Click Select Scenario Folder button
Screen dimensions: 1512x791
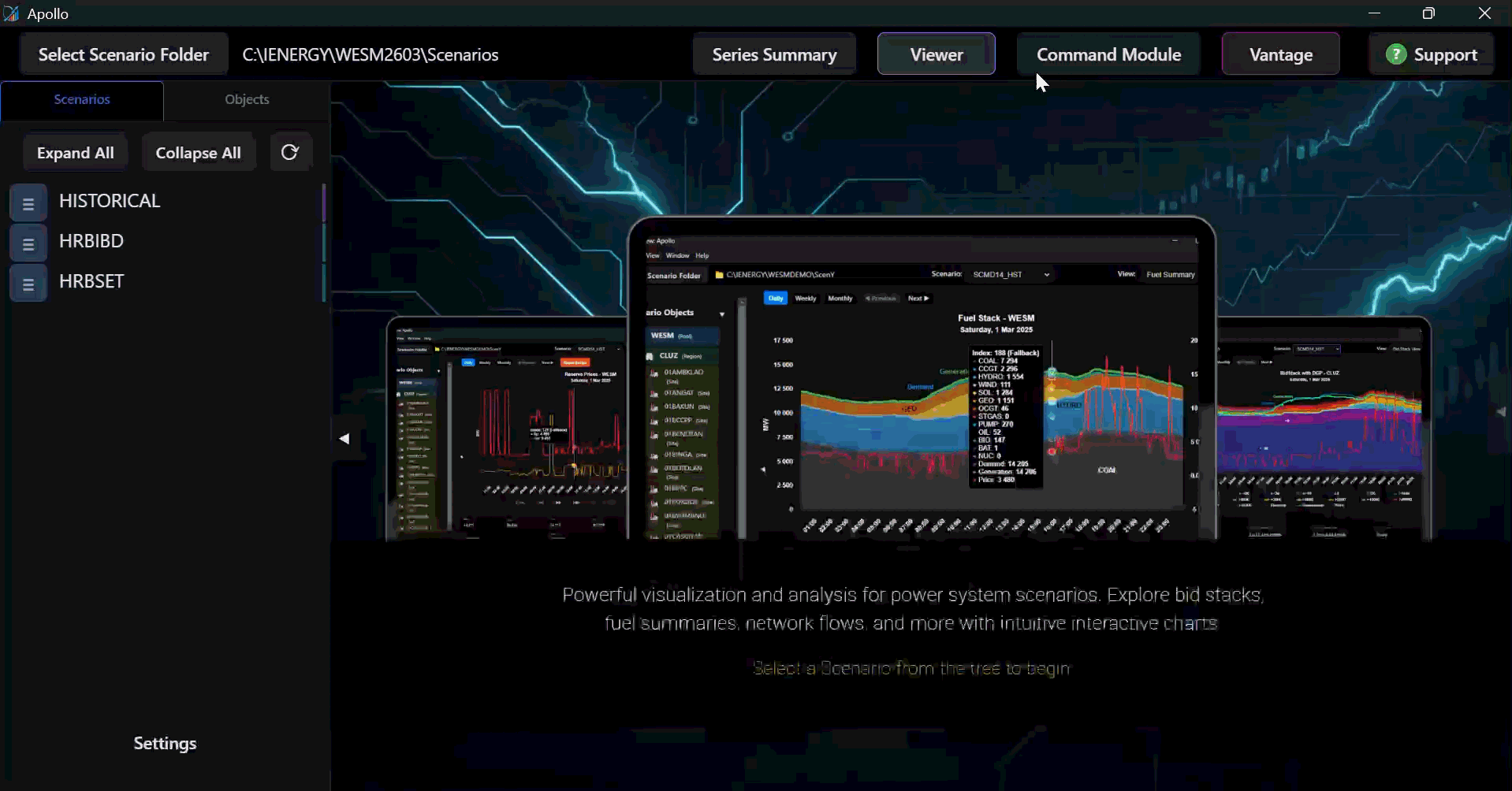coord(124,54)
